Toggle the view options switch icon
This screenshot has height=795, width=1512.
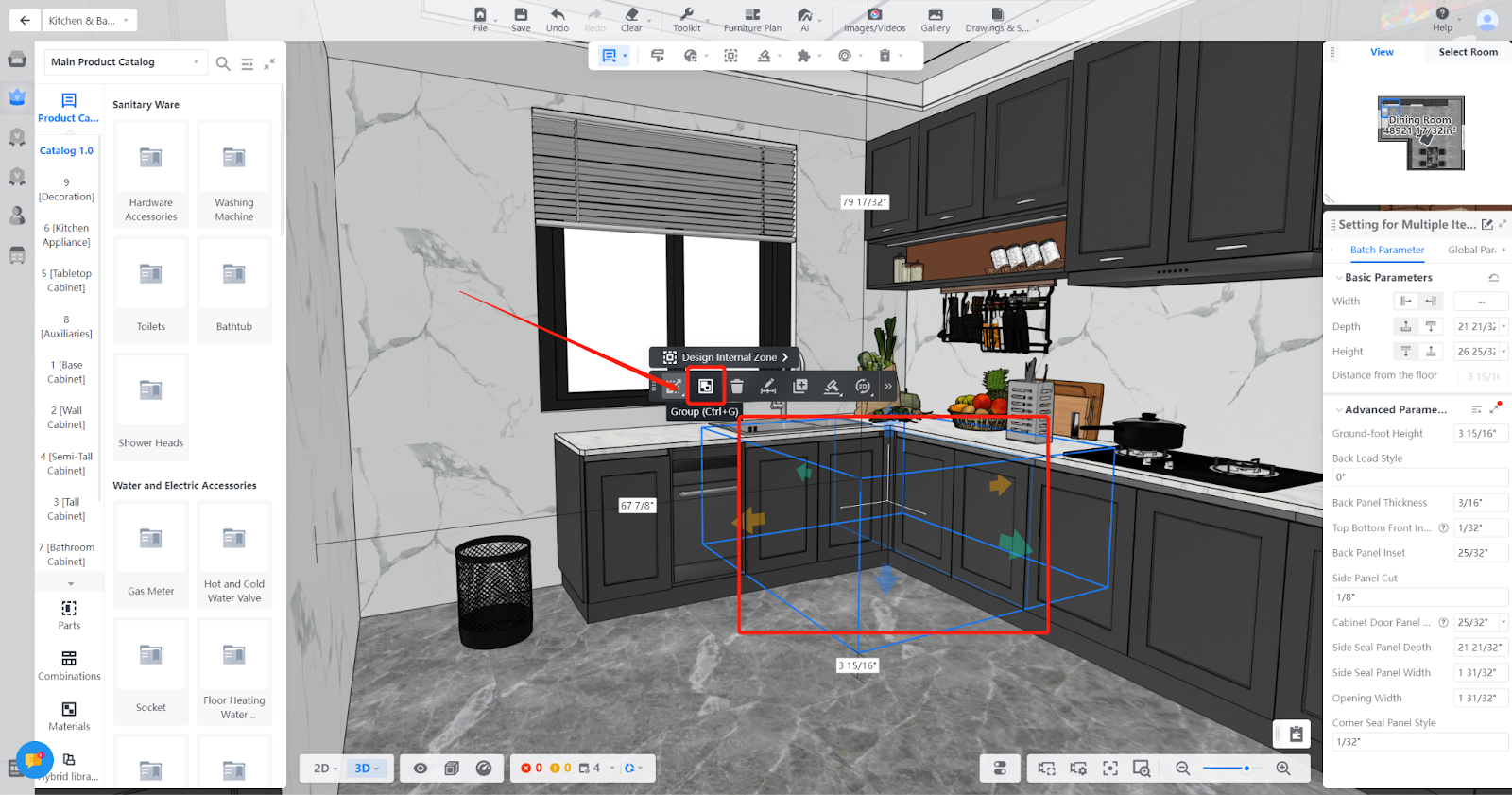click(1000, 769)
